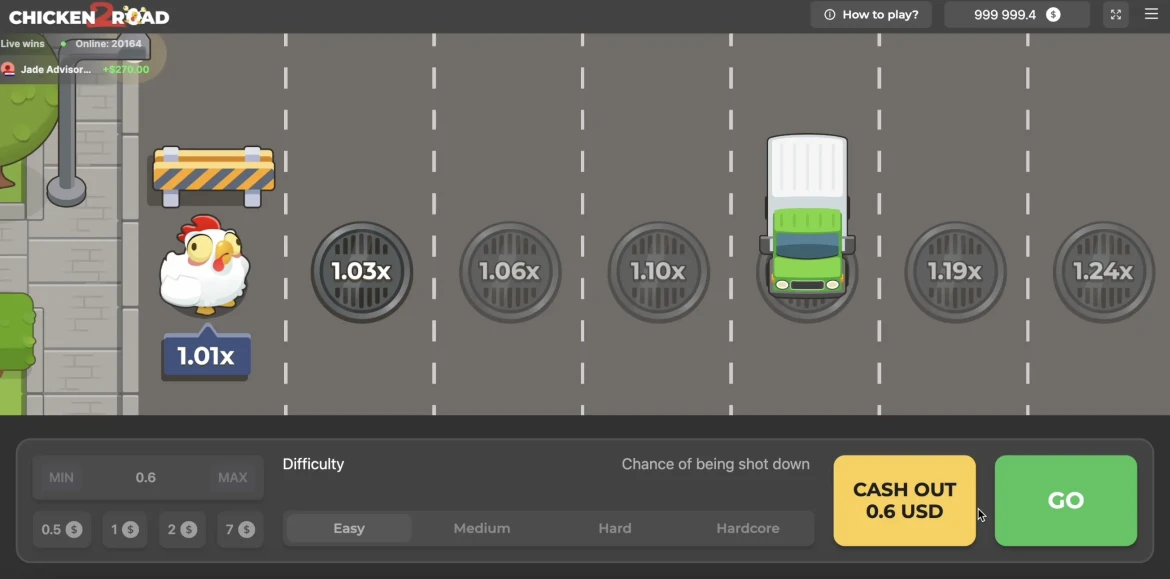
Task: Select the 1.19x manhole
Action: point(955,272)
